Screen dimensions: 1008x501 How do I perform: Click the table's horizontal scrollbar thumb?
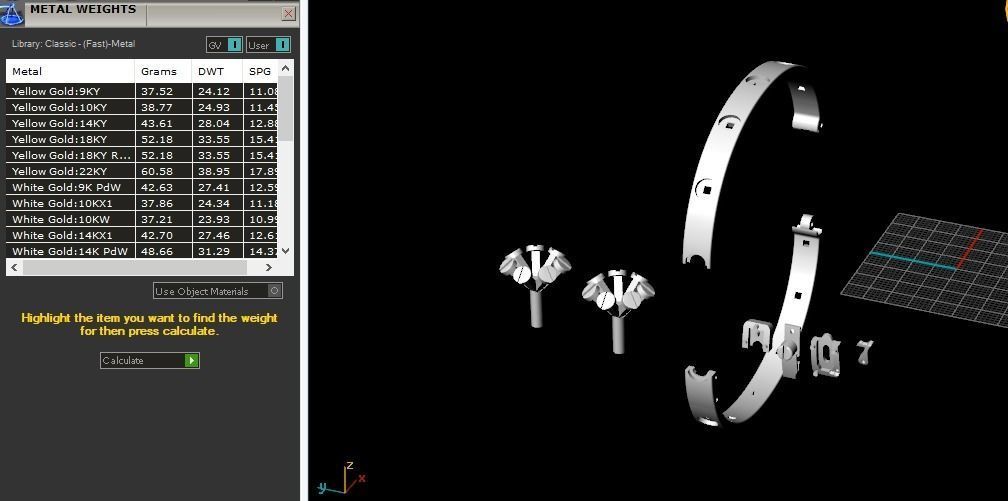pyautogui.click(x=134, y=267)
